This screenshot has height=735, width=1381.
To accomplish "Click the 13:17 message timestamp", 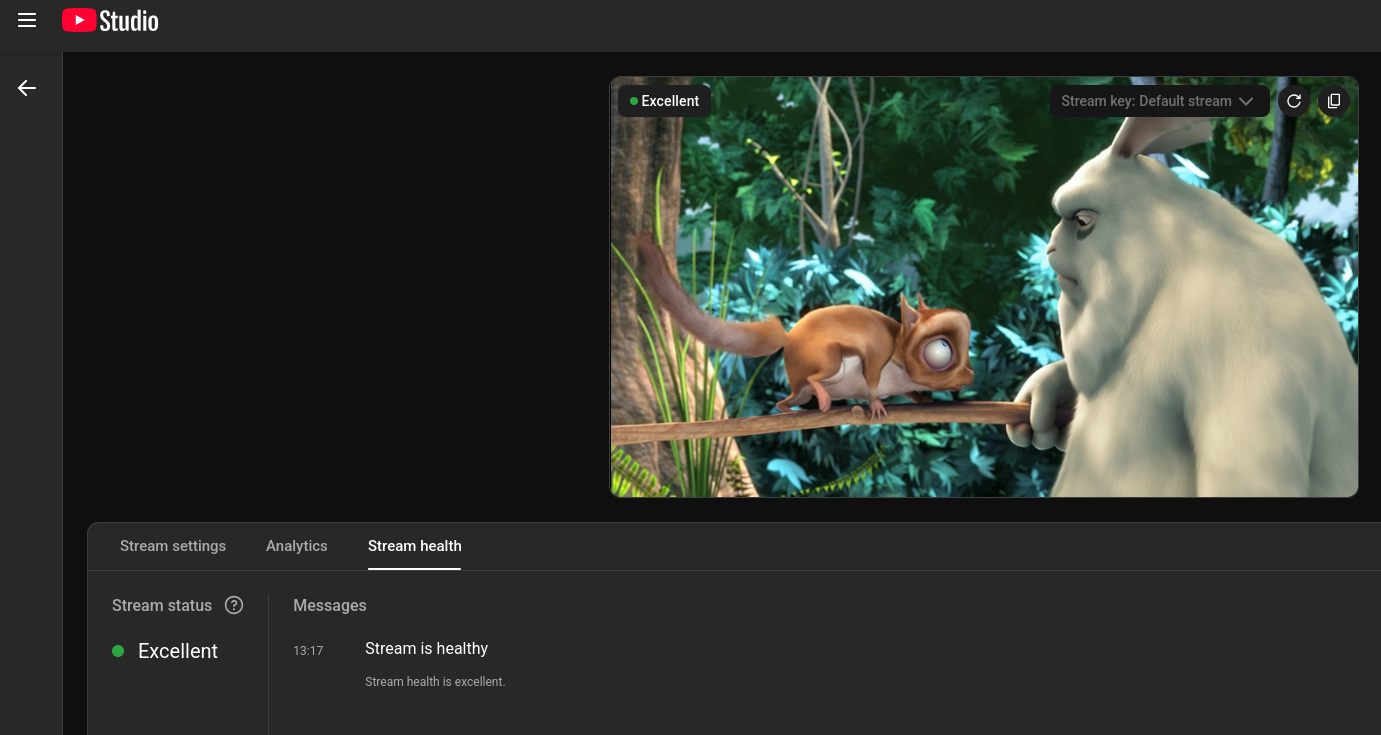I will (x=308, y=651).
